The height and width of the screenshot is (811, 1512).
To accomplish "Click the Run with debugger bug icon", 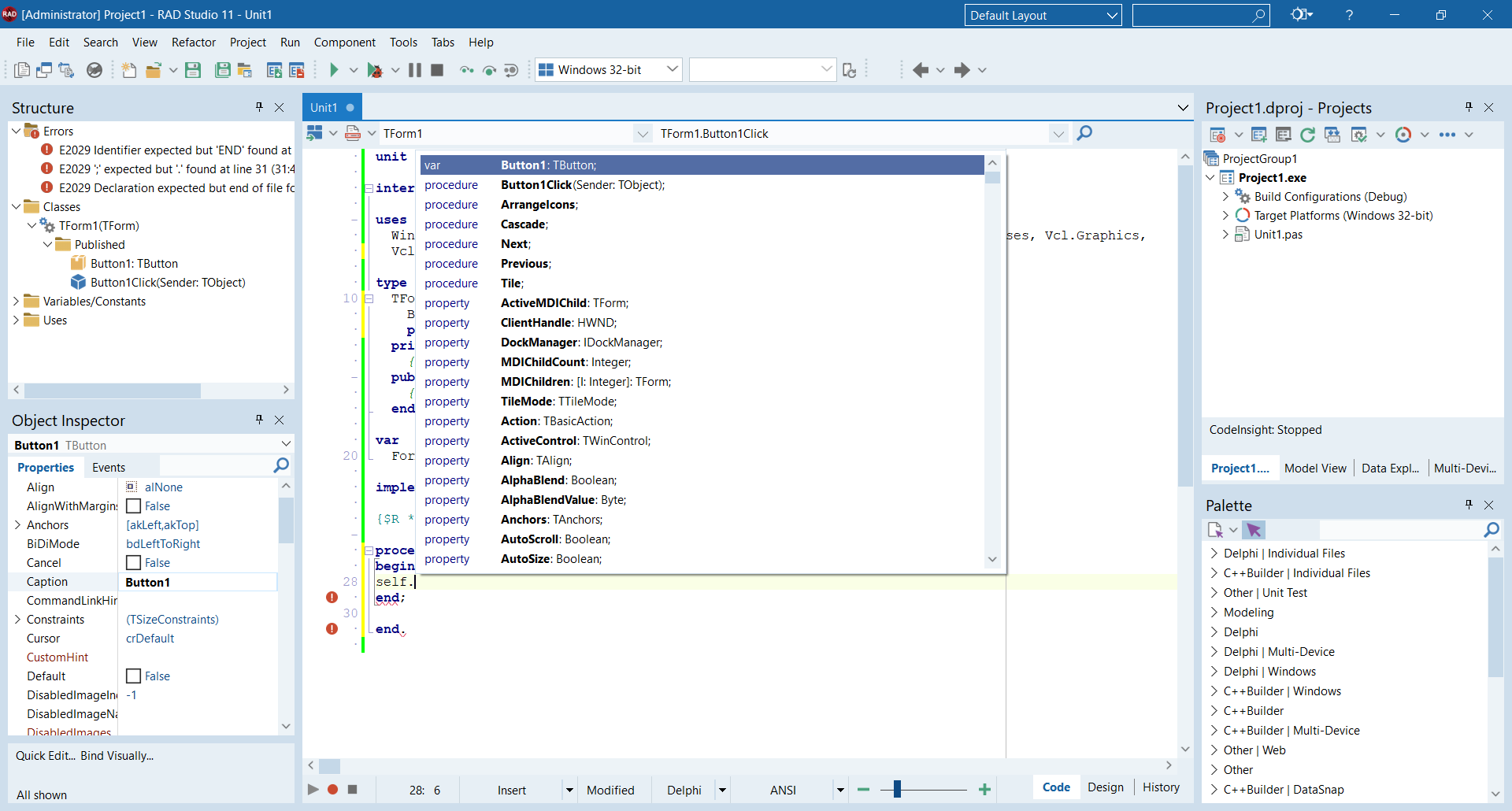I will [375, 70].
